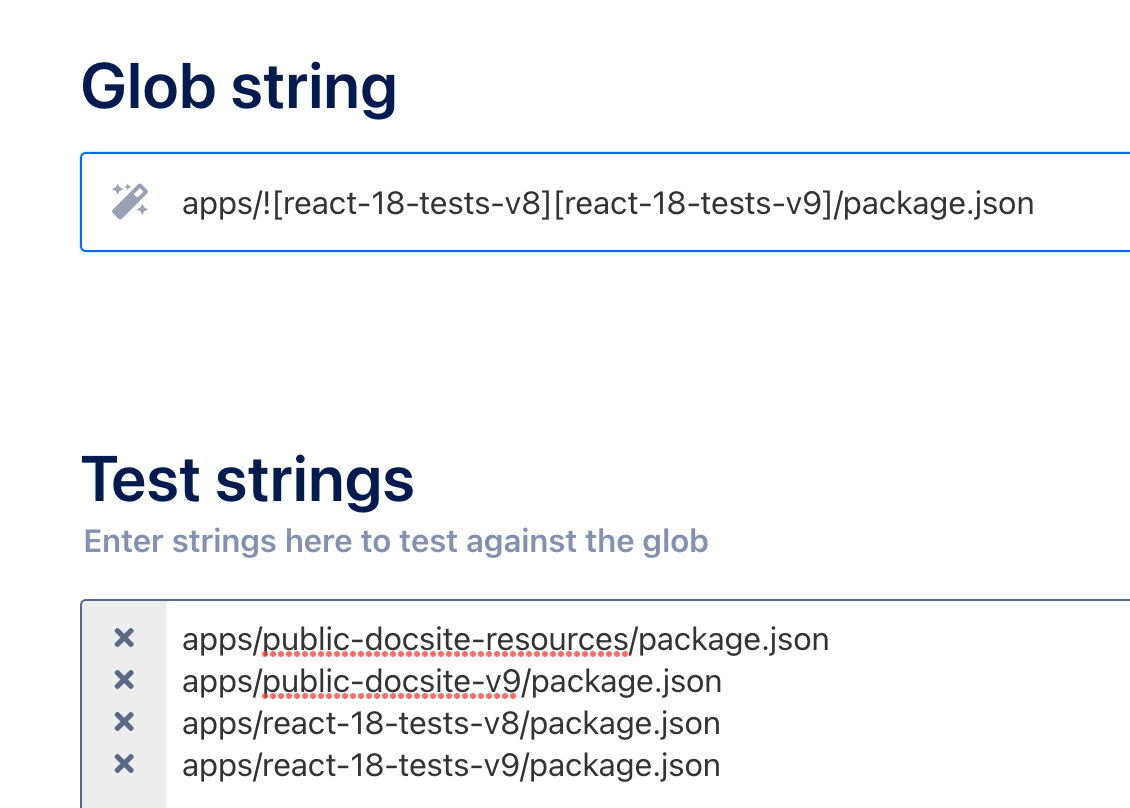Screen dimensions: 1130x808
Task: Focus the Glob string input field
Action: pos(605,202)
